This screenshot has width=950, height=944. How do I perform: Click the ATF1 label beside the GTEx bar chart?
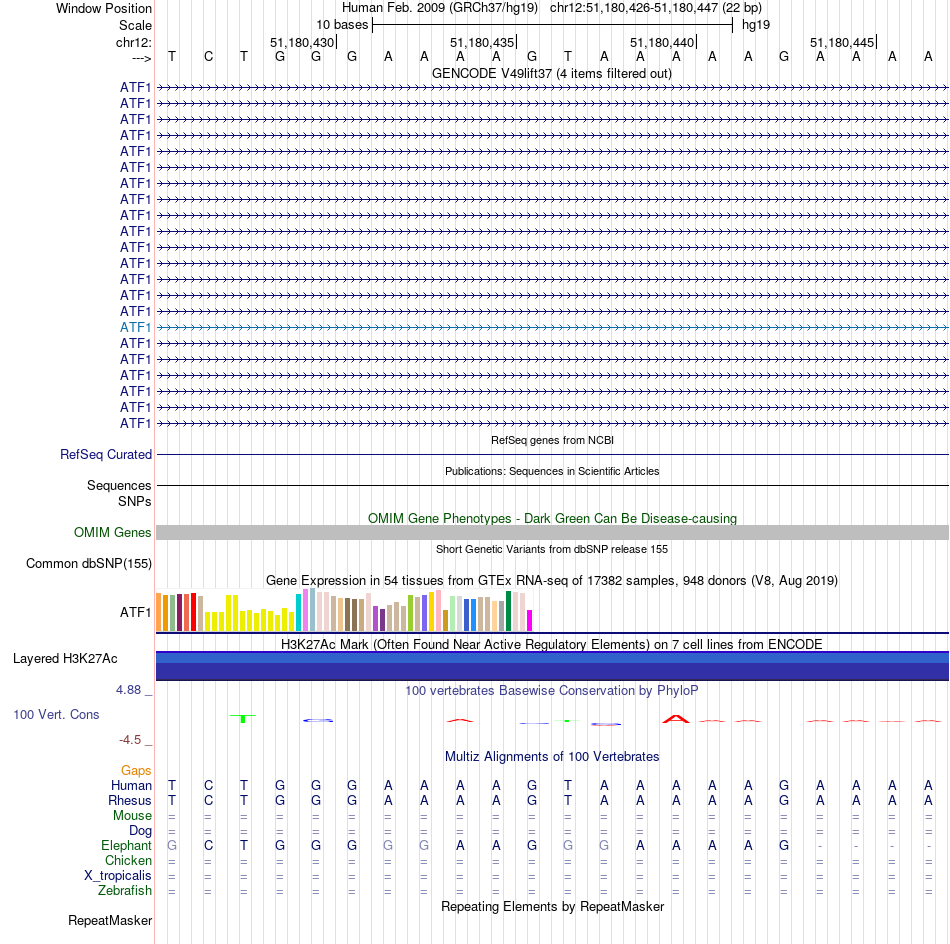pos(135,613)
